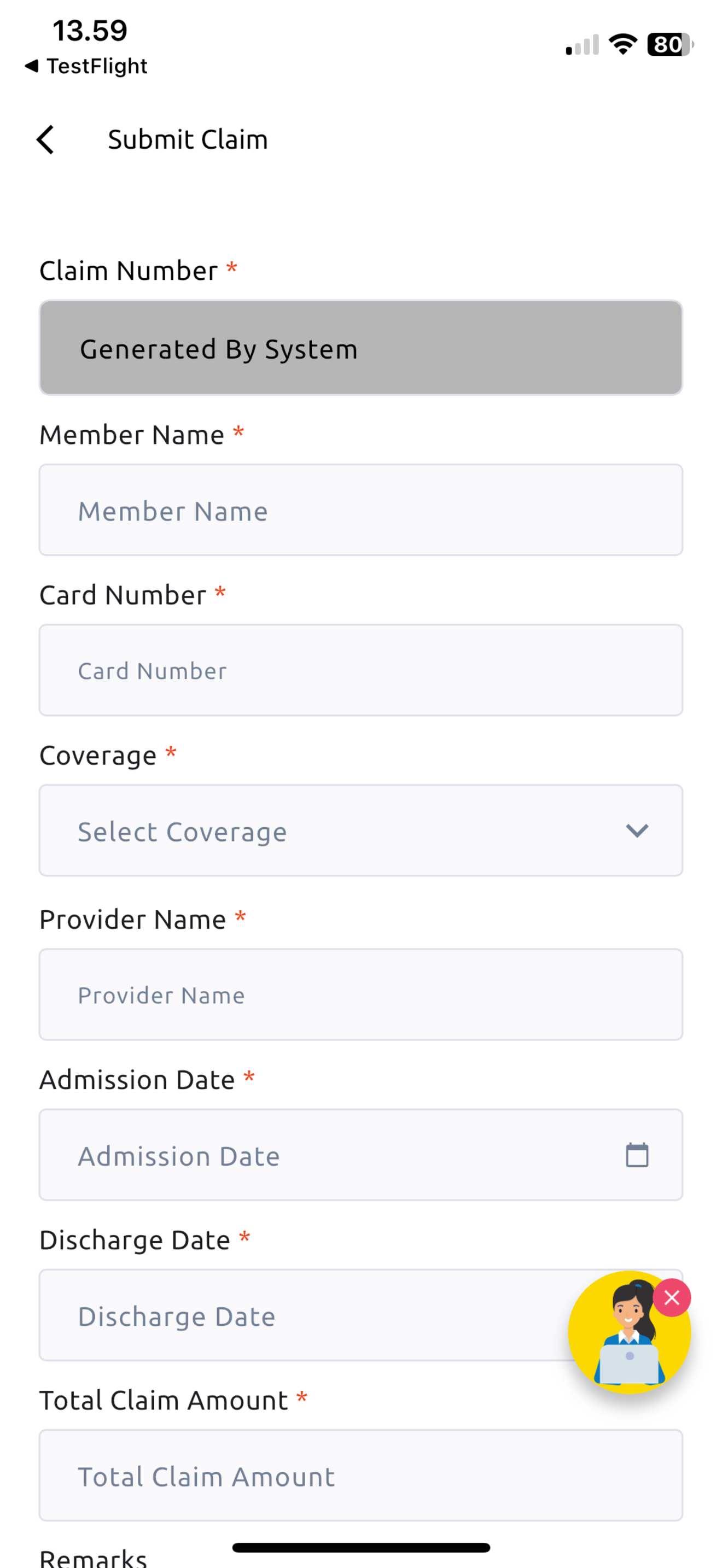
Task: Tap the disabled Generated By System field
Action: click(361, 348)
